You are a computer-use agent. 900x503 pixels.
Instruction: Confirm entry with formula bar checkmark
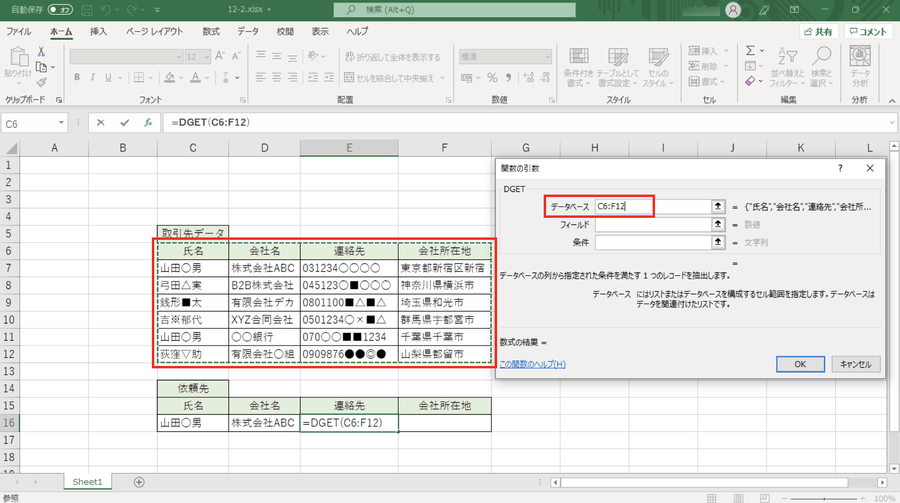click(124, 123)
